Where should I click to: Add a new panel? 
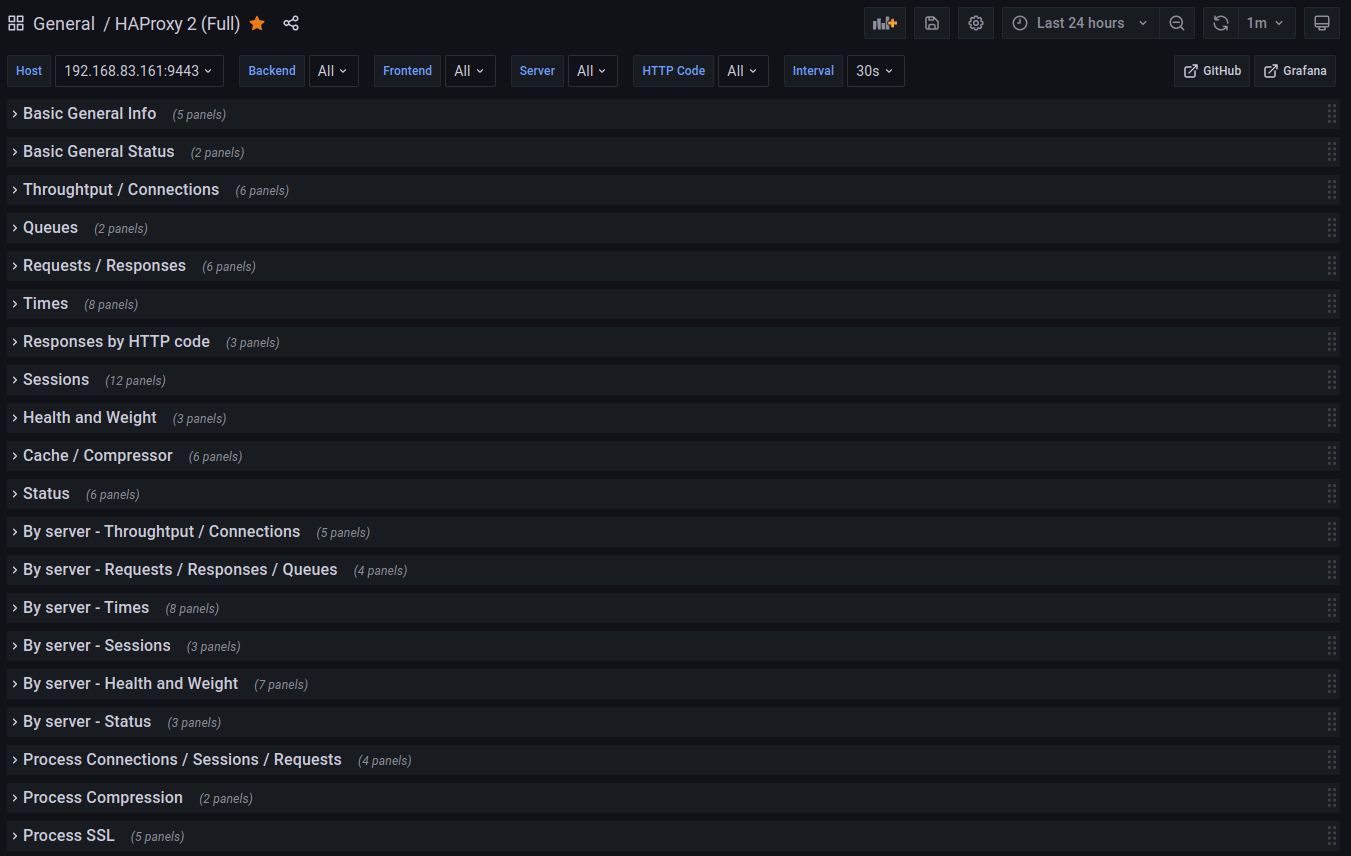(885, 23)
